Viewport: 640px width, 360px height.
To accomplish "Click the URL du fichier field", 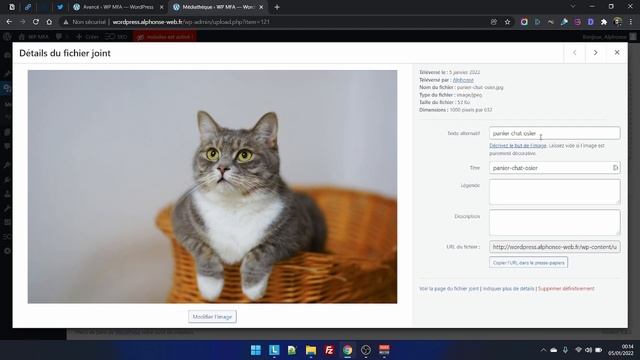I will pos(554,247).
